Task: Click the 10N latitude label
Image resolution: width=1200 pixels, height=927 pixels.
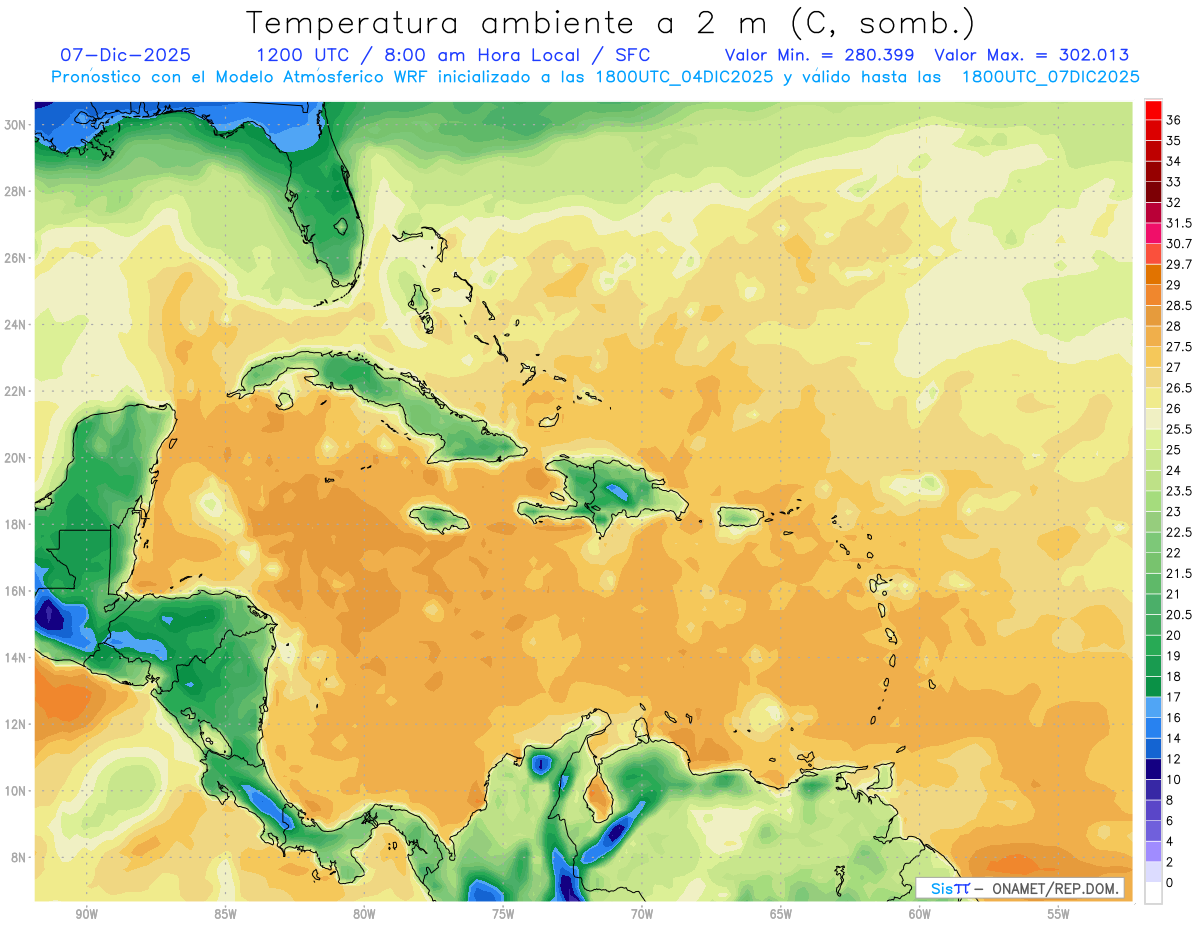Action: tap(17, 790)
